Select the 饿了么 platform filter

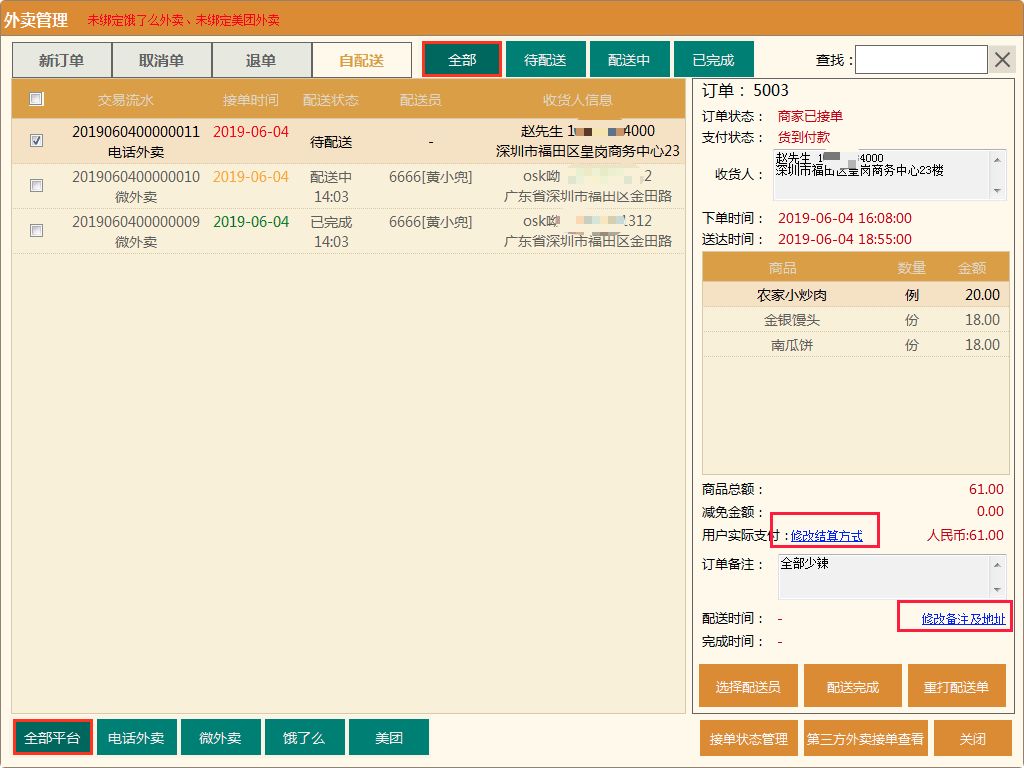pos(304,738)
